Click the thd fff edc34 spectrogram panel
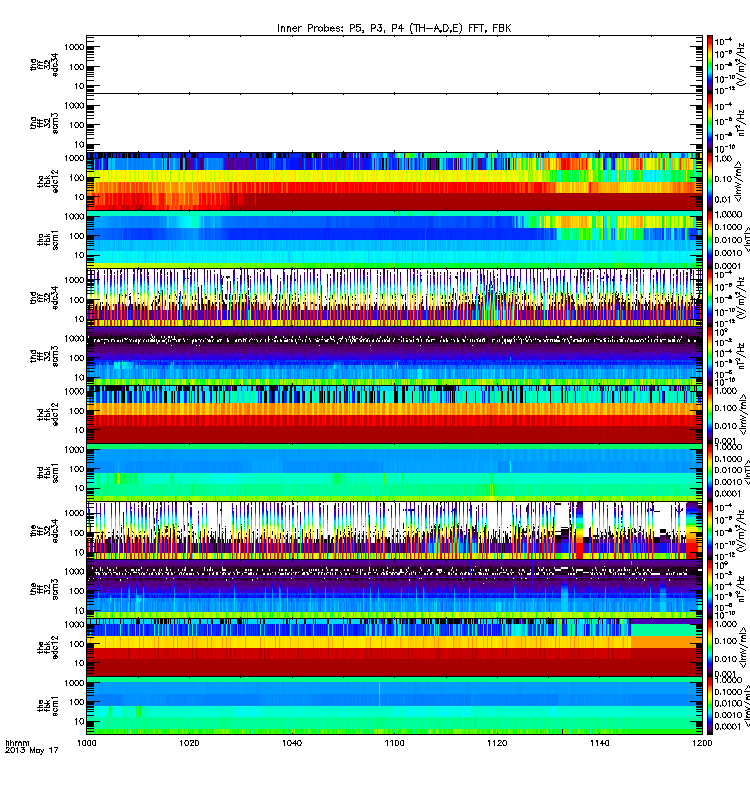This screenshot has width=750, height=800. click(x=394, y=298)
